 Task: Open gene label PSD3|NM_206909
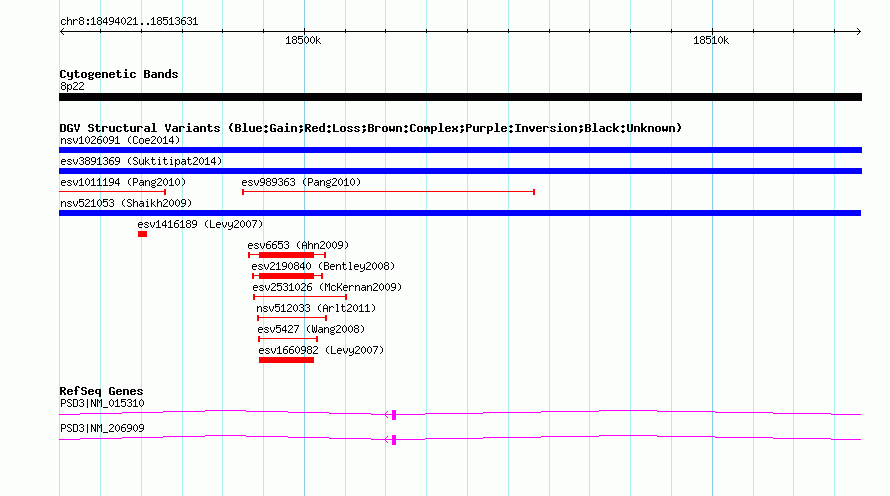pos(102,428)
